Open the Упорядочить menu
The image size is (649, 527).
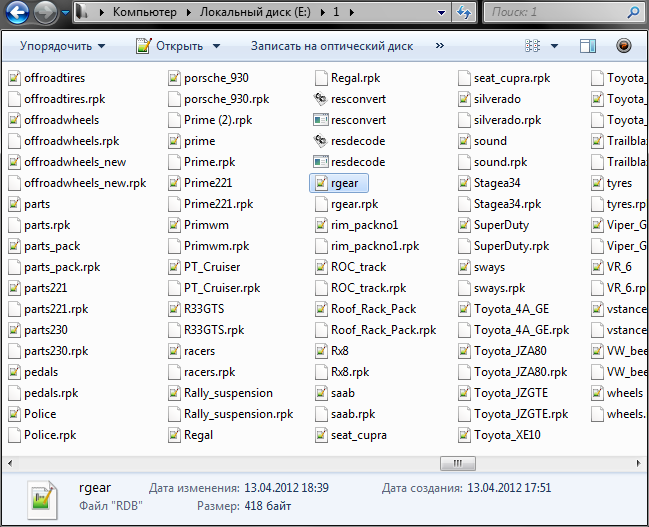(x=62, y=46)
